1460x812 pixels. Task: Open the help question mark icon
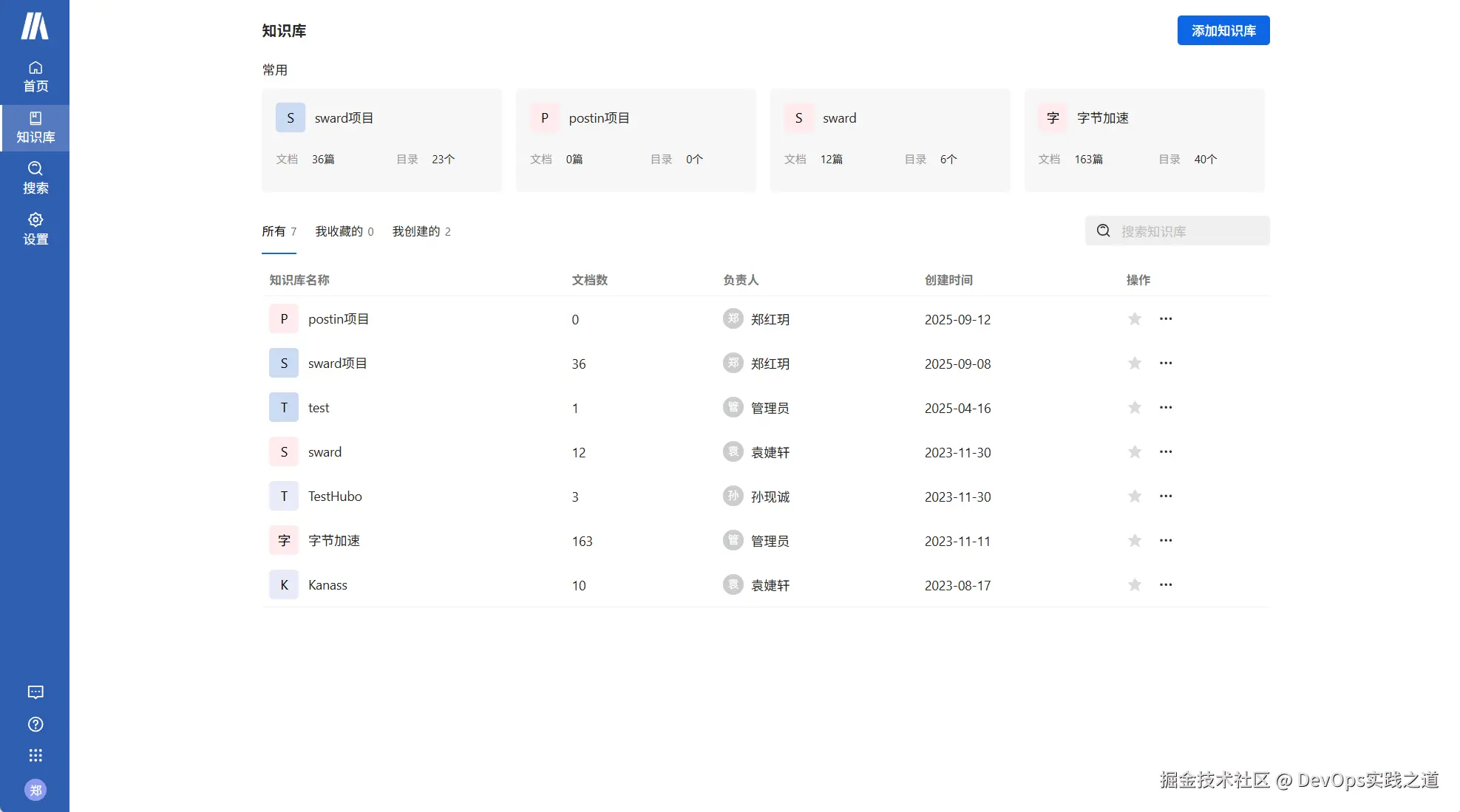tap(35, 724)
